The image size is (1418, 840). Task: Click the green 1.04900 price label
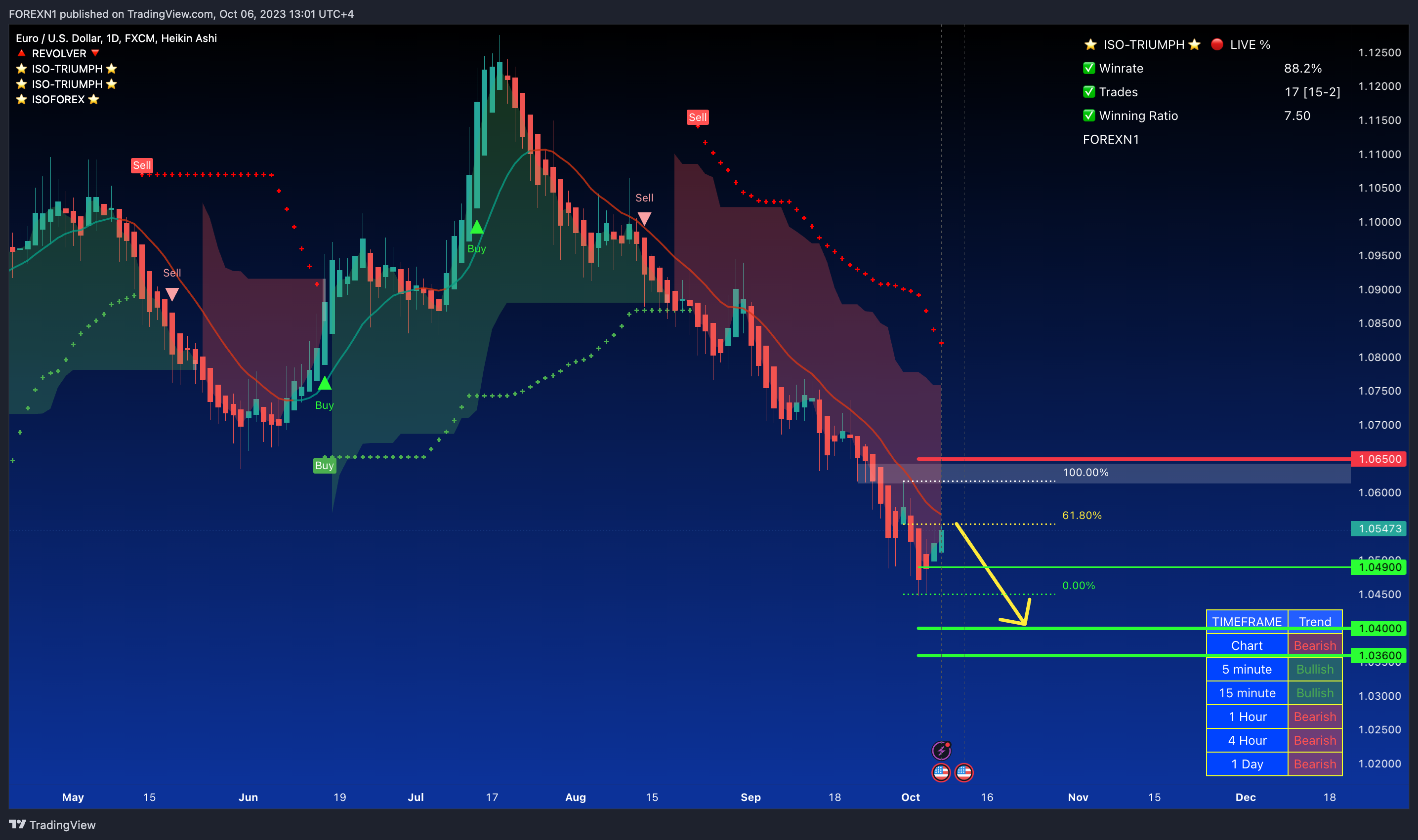[x=1378, y=567]
